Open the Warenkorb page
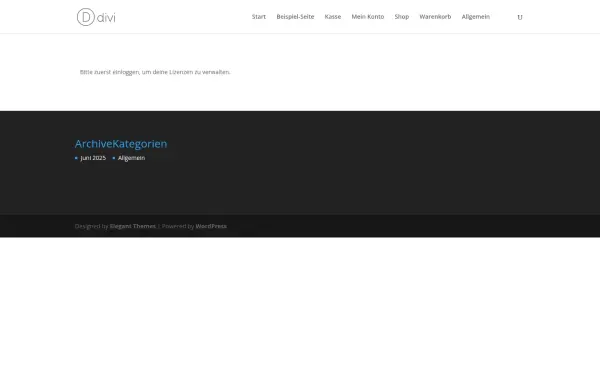Image resolution: width=600 pixels, height=375 pixels. point(435,16)
